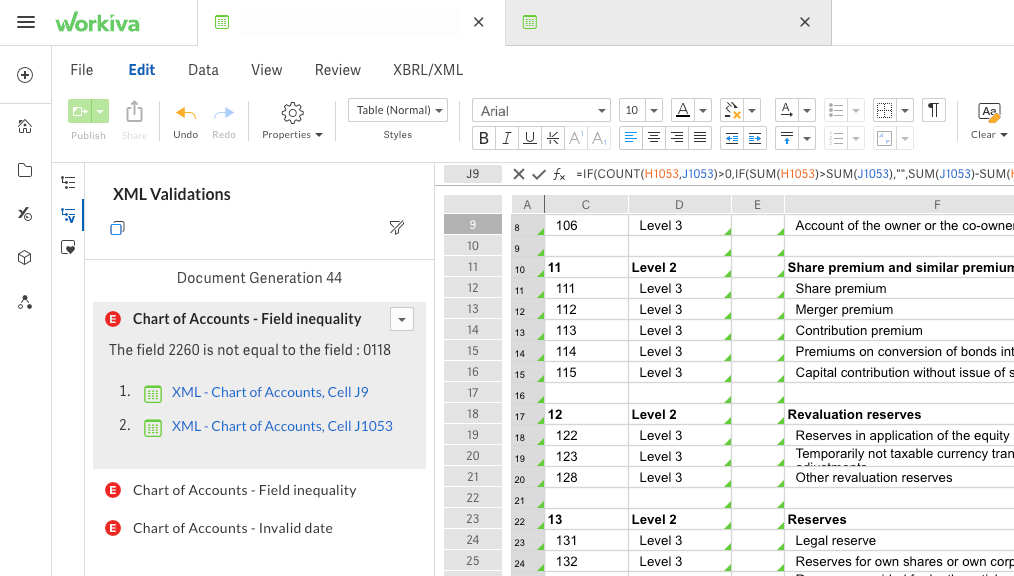Open the Arial font dropdown
Image resolution: width=1014 pixels, height=576 pixels.
pyautogui.click(x=541, y=111)
